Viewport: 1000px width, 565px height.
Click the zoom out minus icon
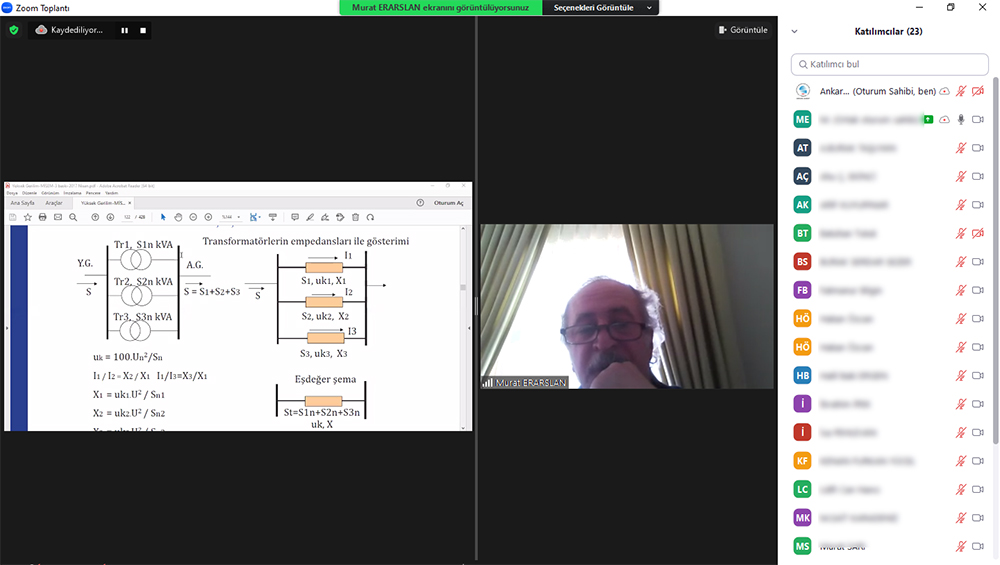pyautogui.click(x=193, y=217)
